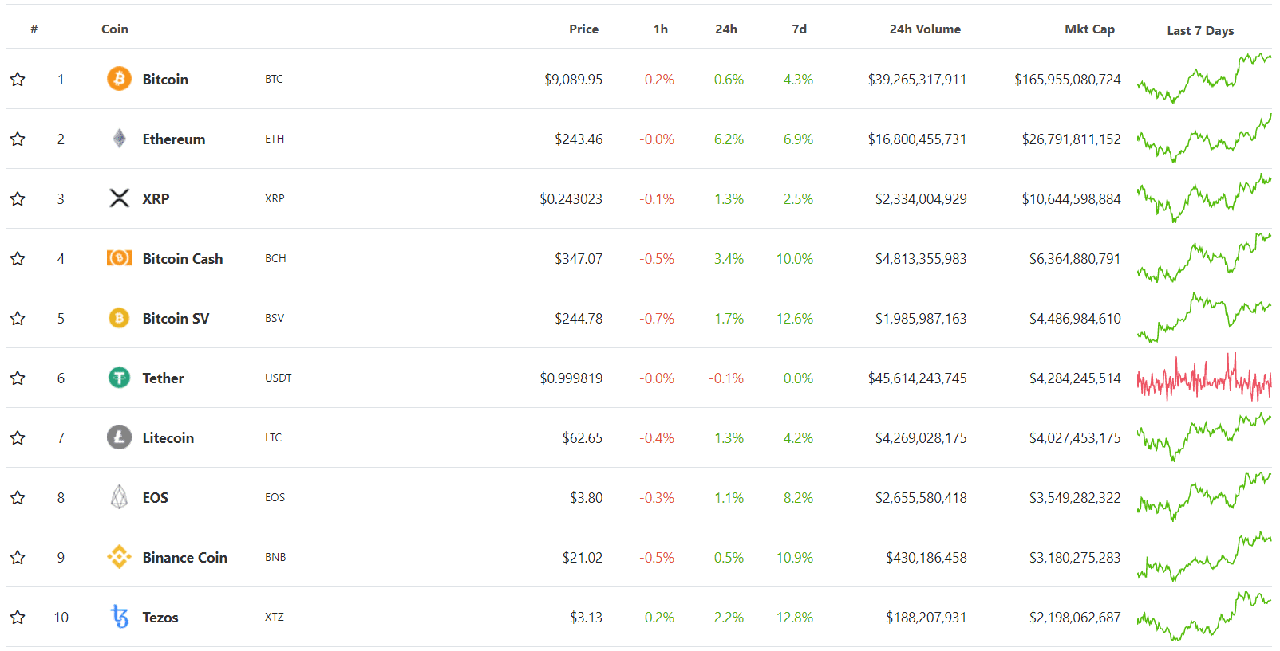Star the Binance Coin row
1280x651 pixels.
17,557
